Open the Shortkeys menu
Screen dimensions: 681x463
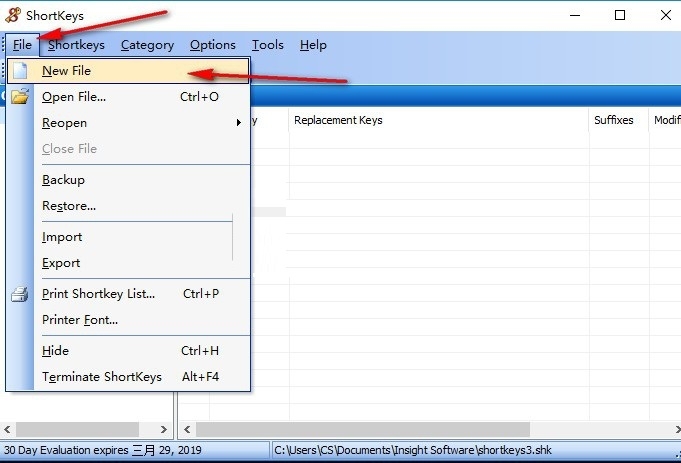click(x=76, y=45)
